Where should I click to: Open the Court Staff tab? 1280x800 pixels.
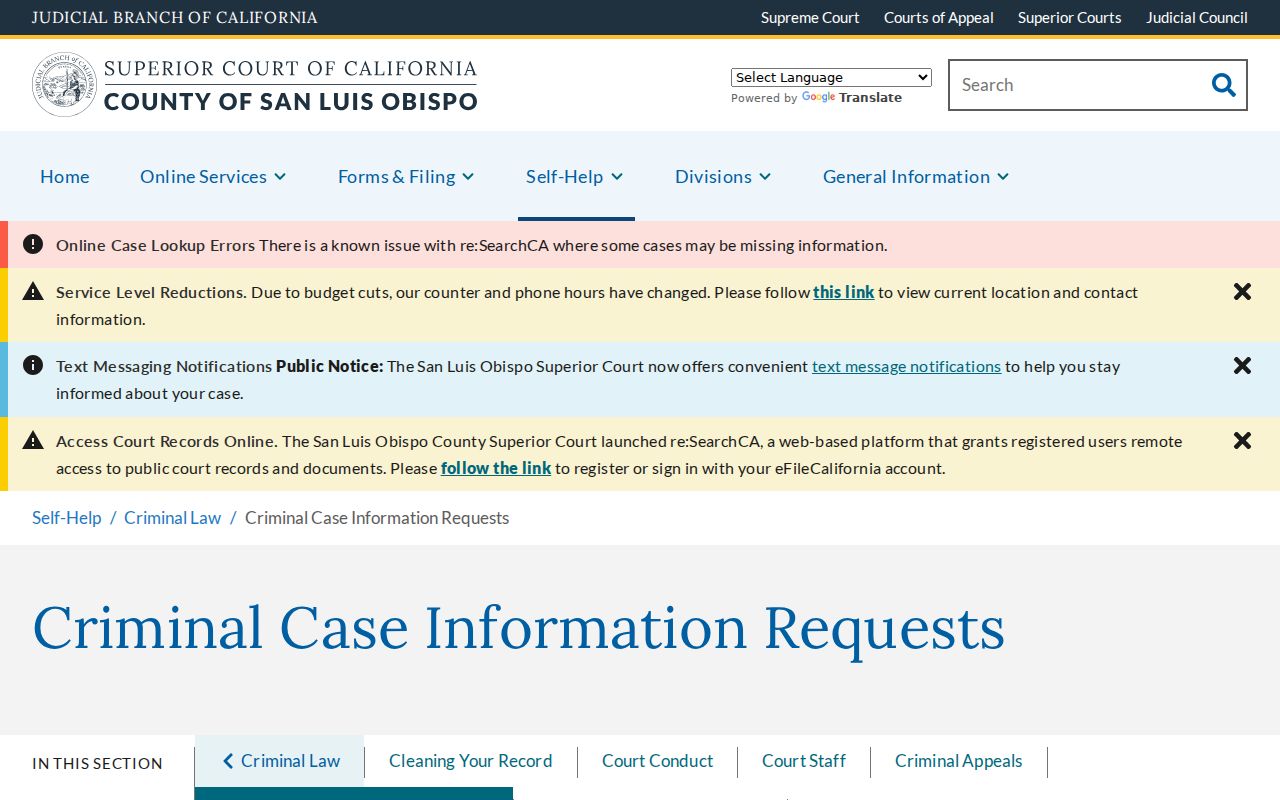click(x=804, y=761)
